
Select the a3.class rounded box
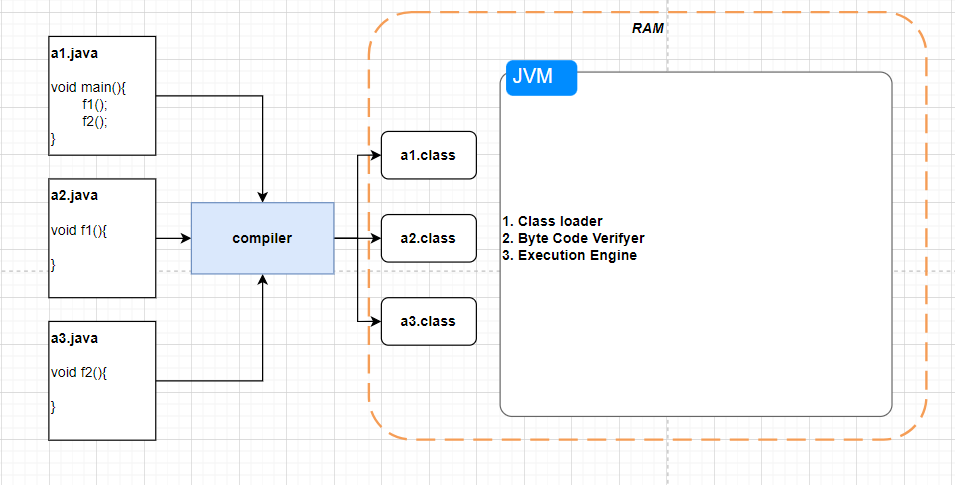pos(428,321)
